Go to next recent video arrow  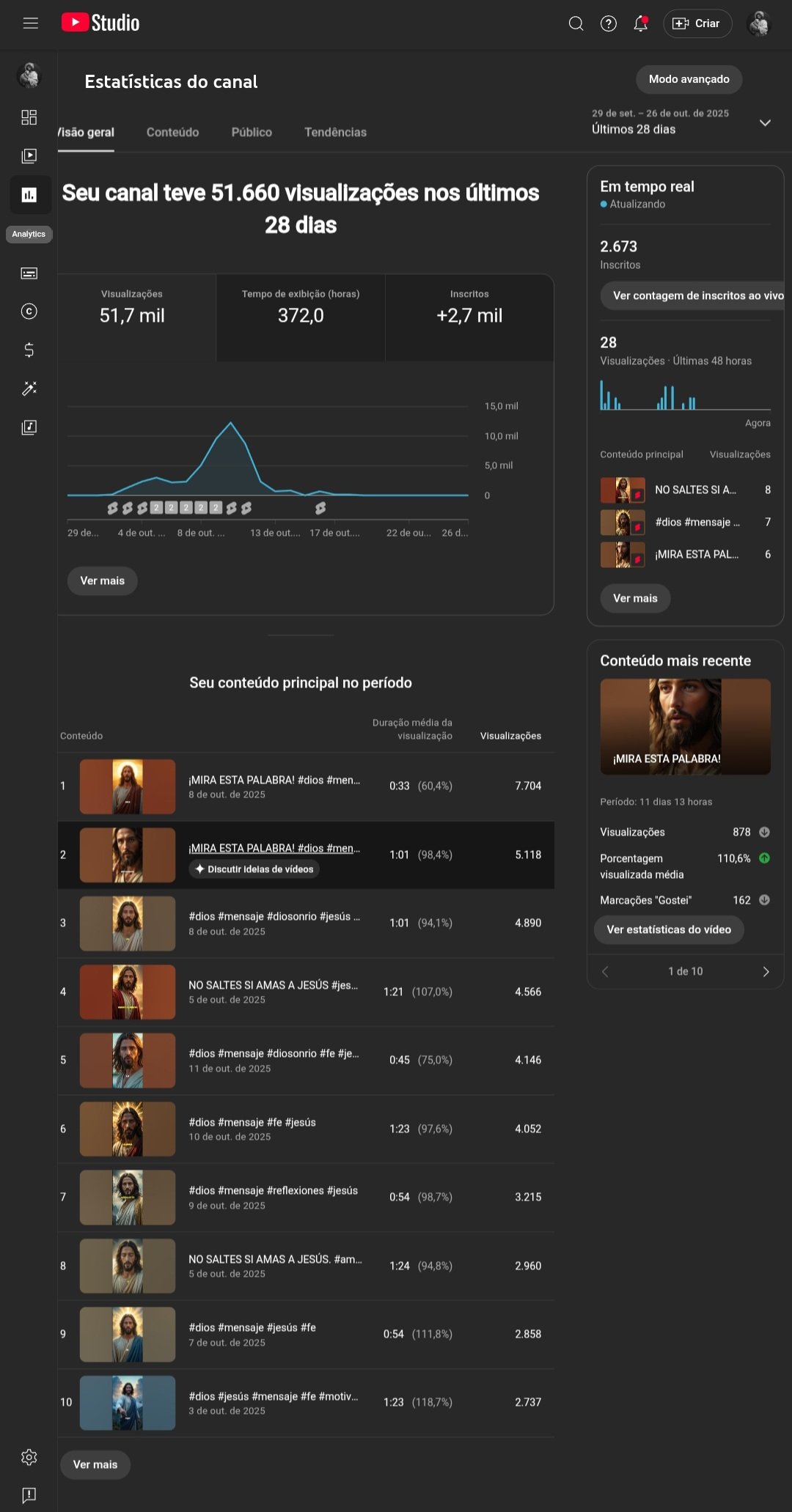click(766, 971)
